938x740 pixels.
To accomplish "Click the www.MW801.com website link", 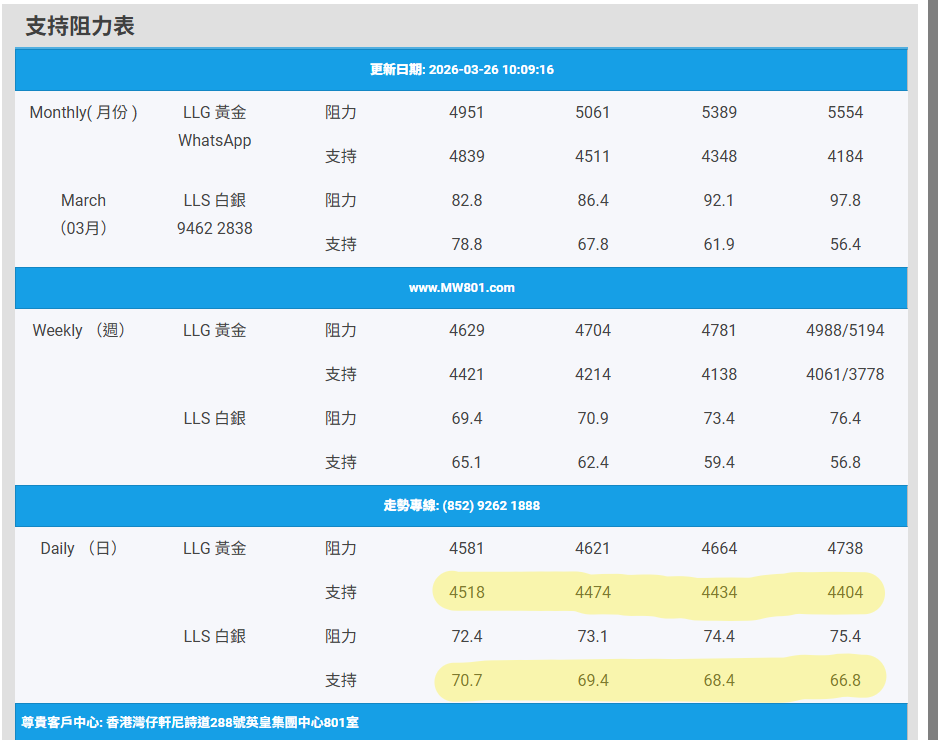I will pyautogui.click(x=461, y=288).
